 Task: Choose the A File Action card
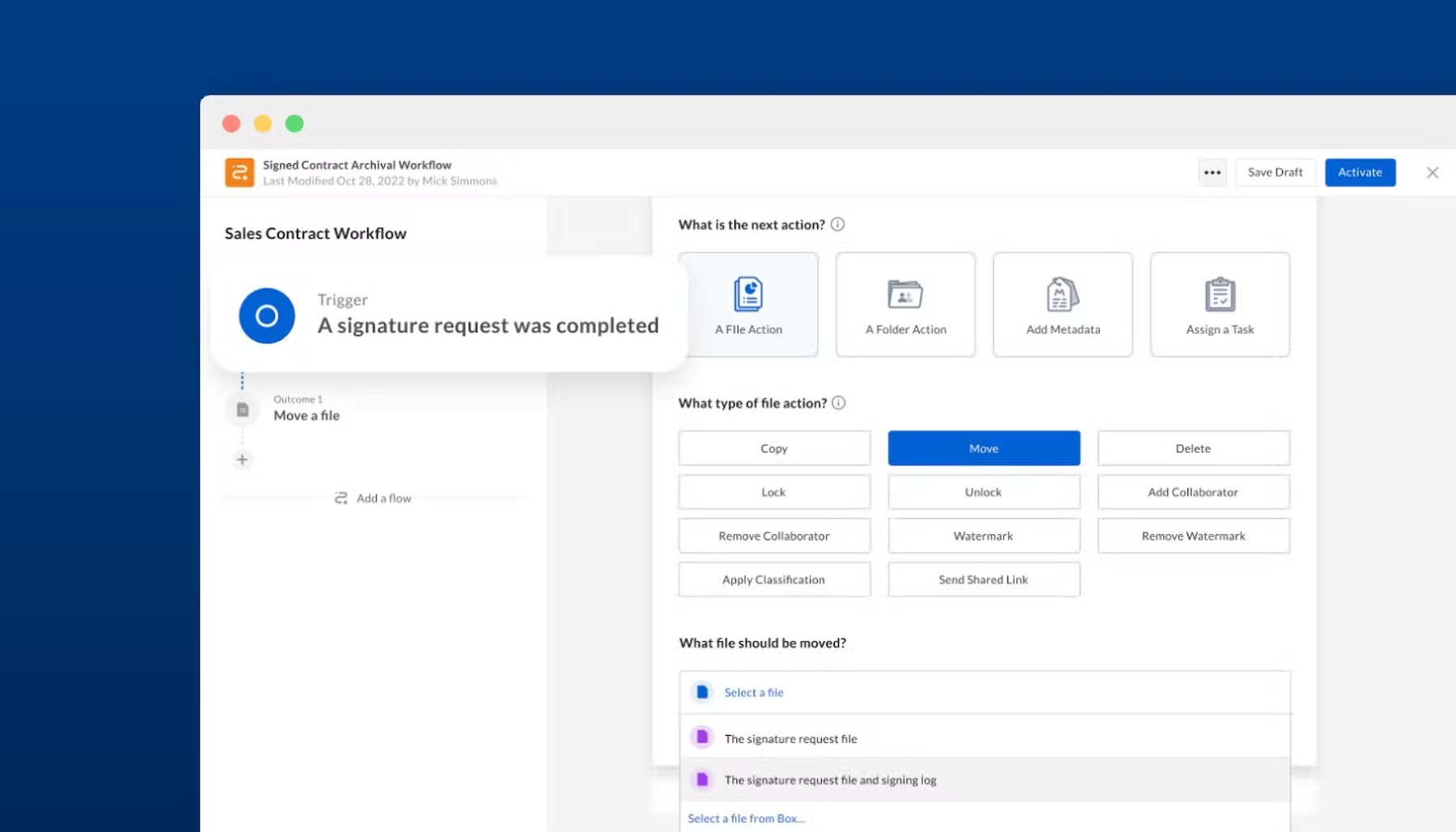[748, 304]
